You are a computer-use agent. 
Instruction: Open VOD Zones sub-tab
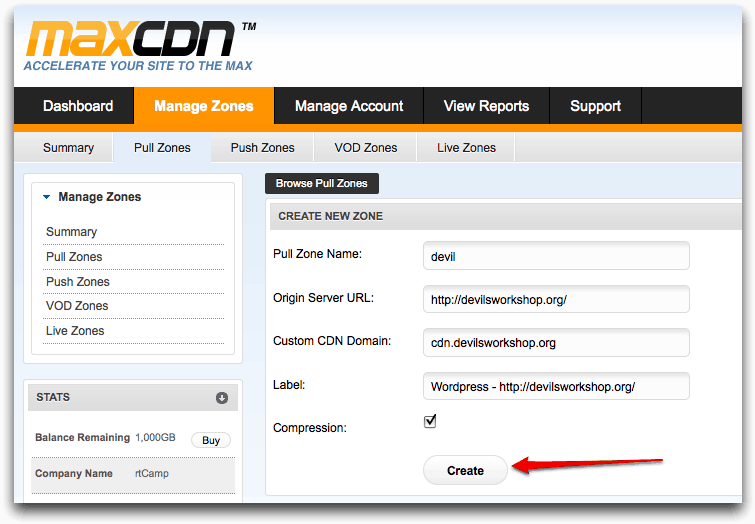coord(366,148)
